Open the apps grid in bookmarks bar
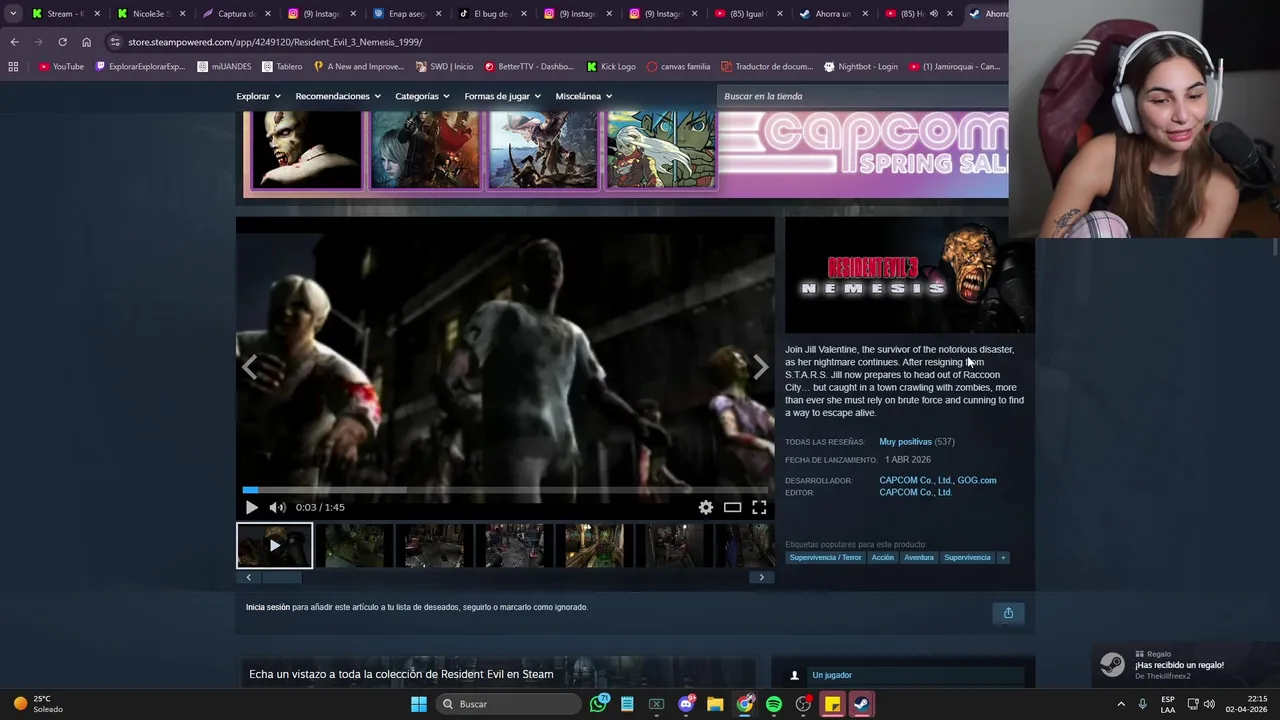The height and width of the screenshot is (720, 1280). (13, 67)
